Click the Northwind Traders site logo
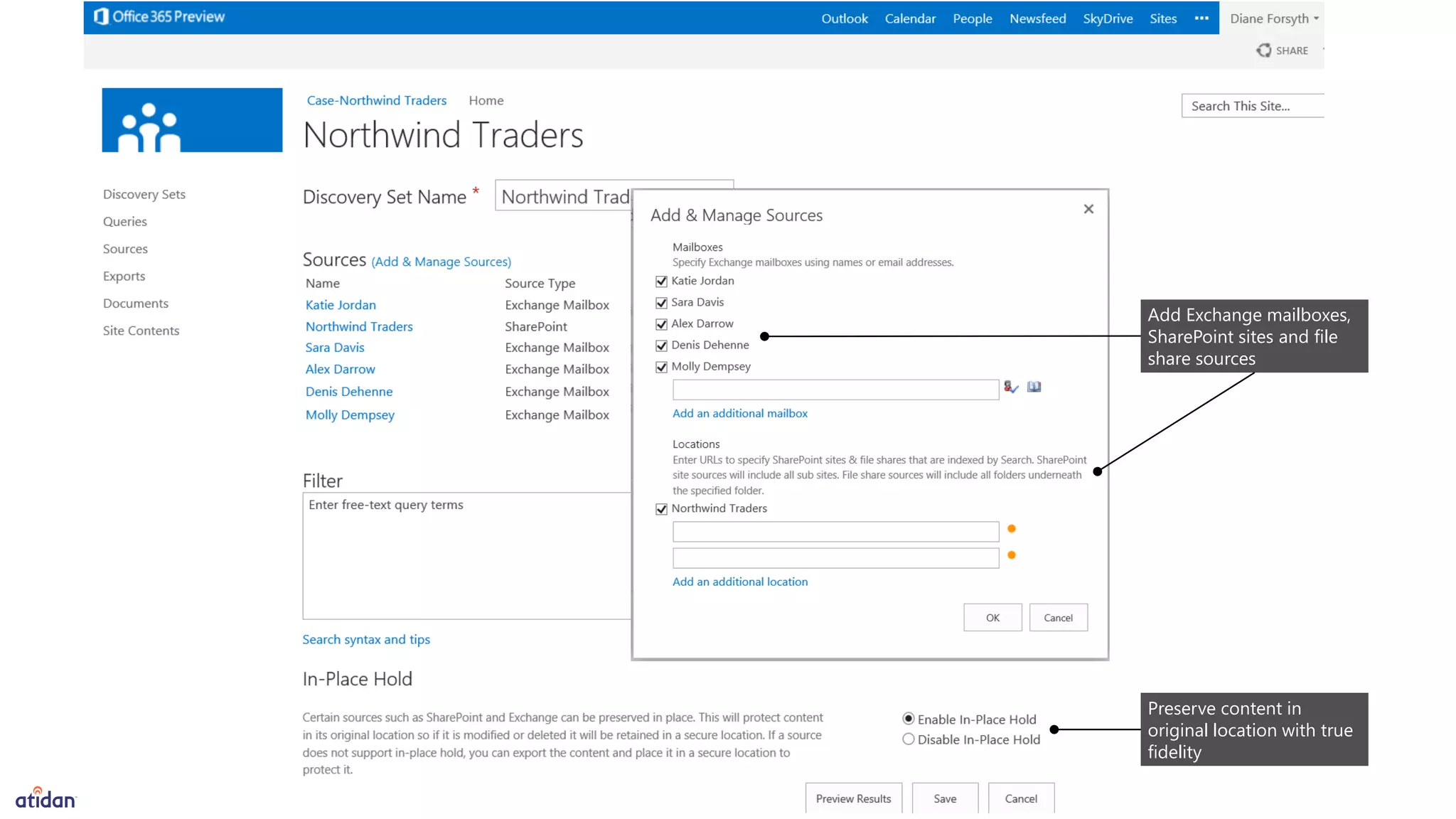Viewport: 1456px width, 819px height. [192, 120]
